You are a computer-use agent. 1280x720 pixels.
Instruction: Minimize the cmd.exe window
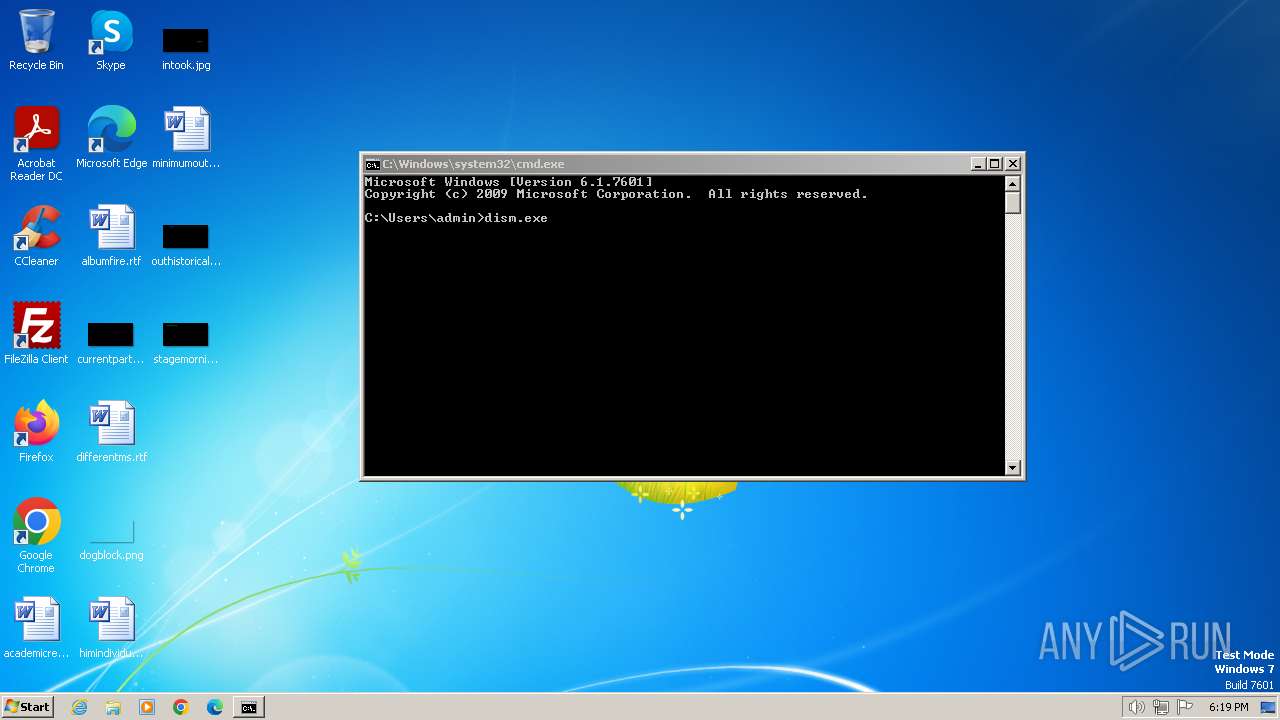978,164
